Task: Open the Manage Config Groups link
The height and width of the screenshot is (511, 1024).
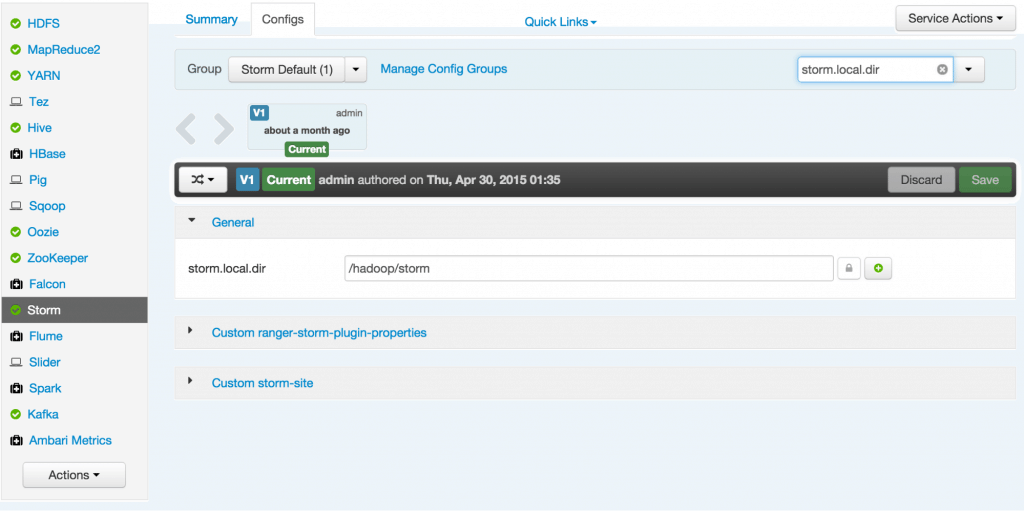Action: click(443, 69)
